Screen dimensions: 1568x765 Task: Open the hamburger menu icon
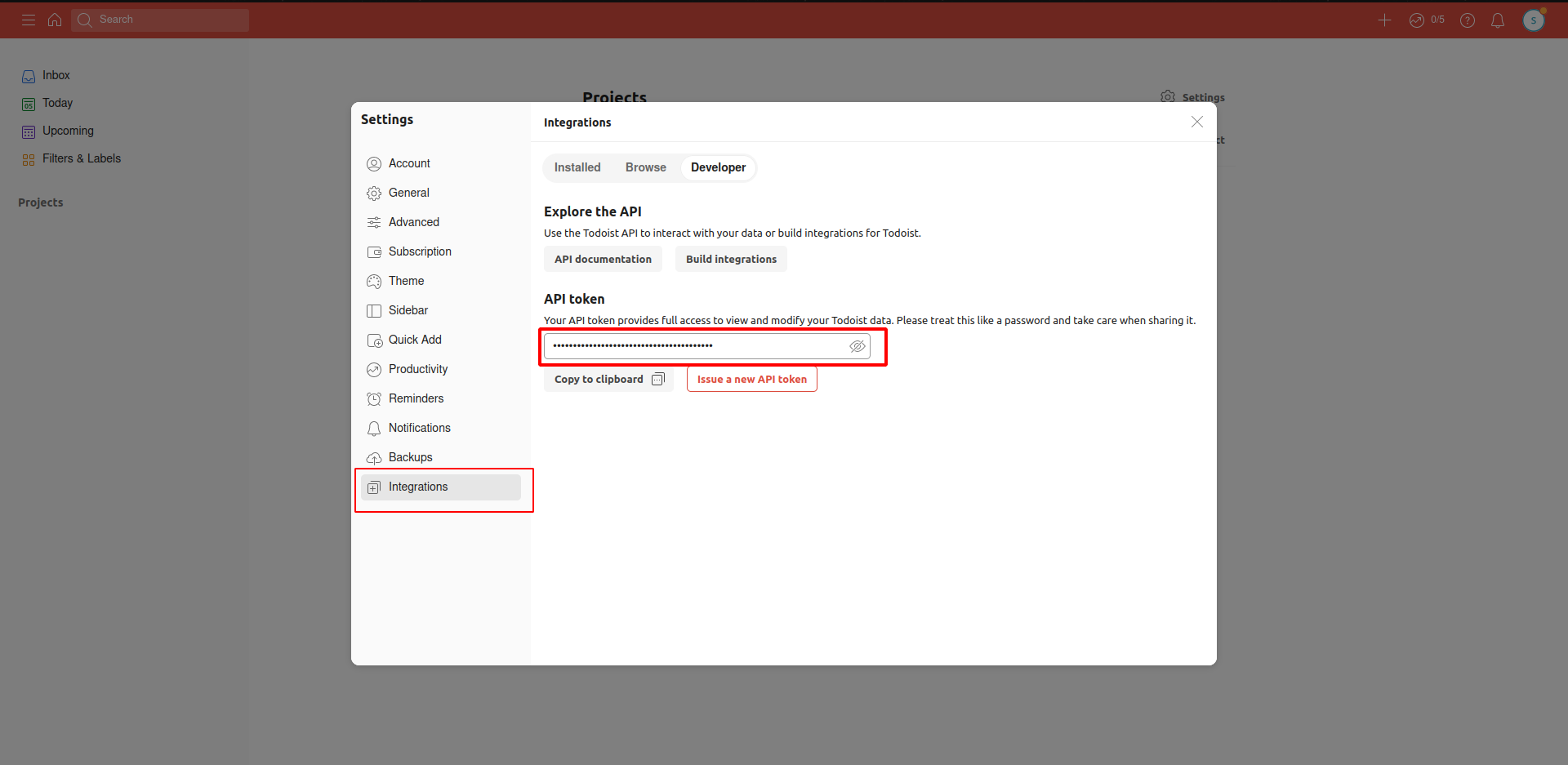coord(29,20)
